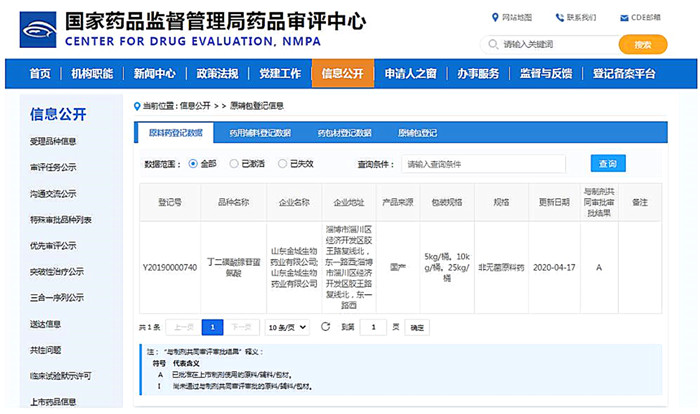Screen dimensions: 700x414
Task: Open 政策法规 in the navigation bar
Action: coord(217,74)
